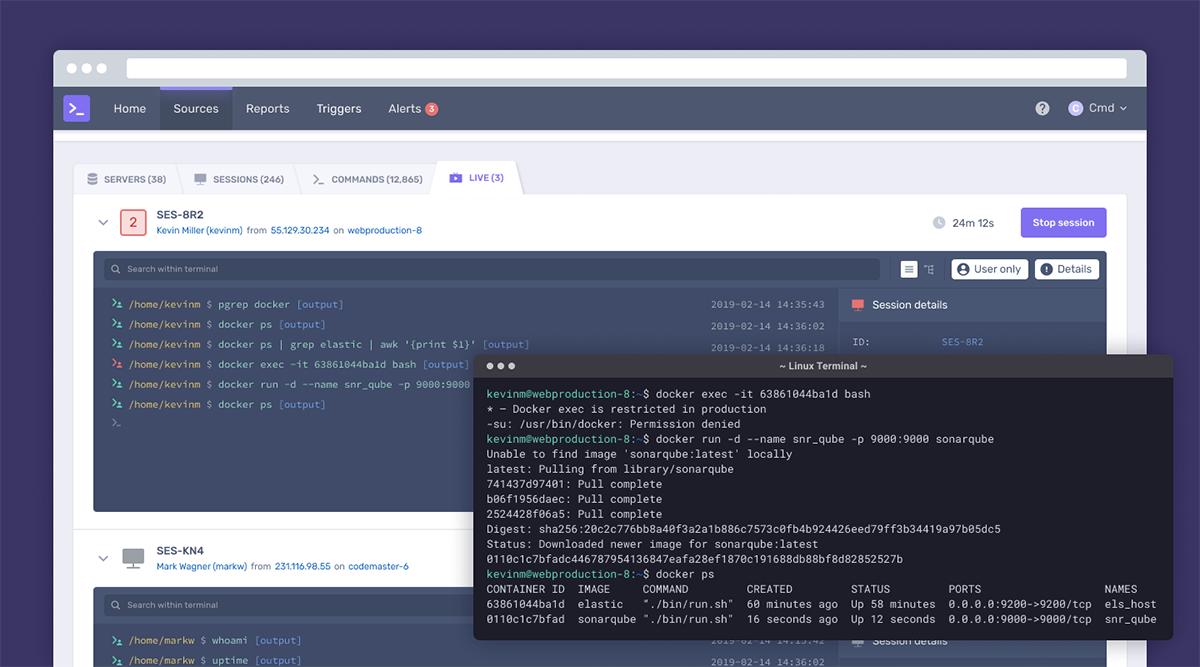1200x667 pixels.
Task: Toggle the Details panel button
Action: click(x=1066, y=269)
